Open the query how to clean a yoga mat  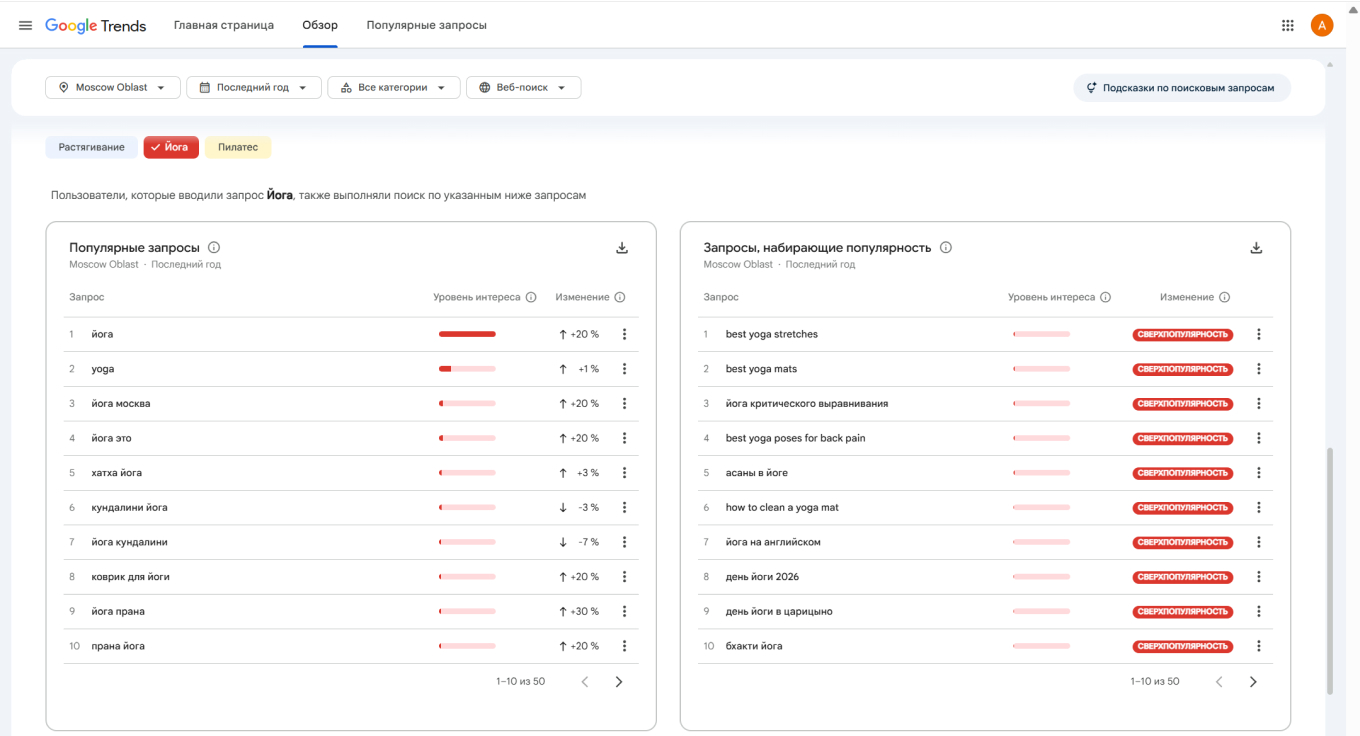782,508
